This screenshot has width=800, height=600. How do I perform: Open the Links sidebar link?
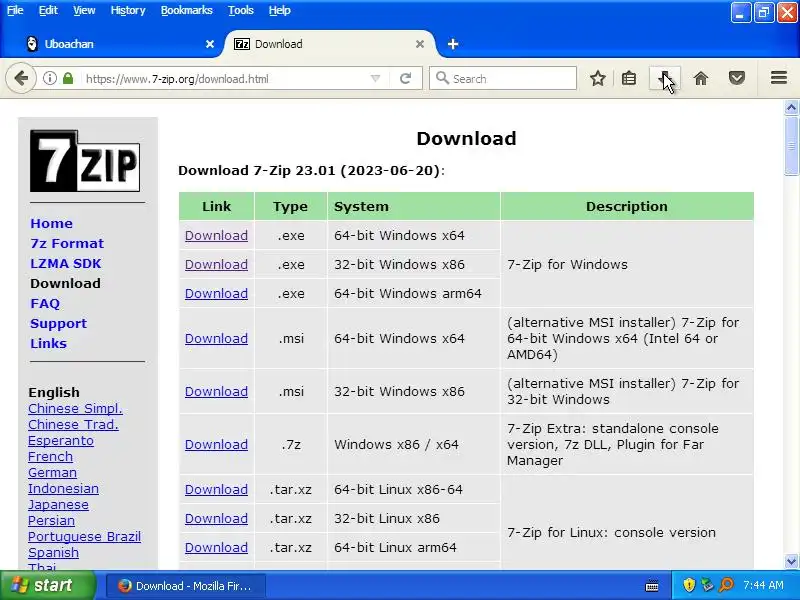point(48,344)
